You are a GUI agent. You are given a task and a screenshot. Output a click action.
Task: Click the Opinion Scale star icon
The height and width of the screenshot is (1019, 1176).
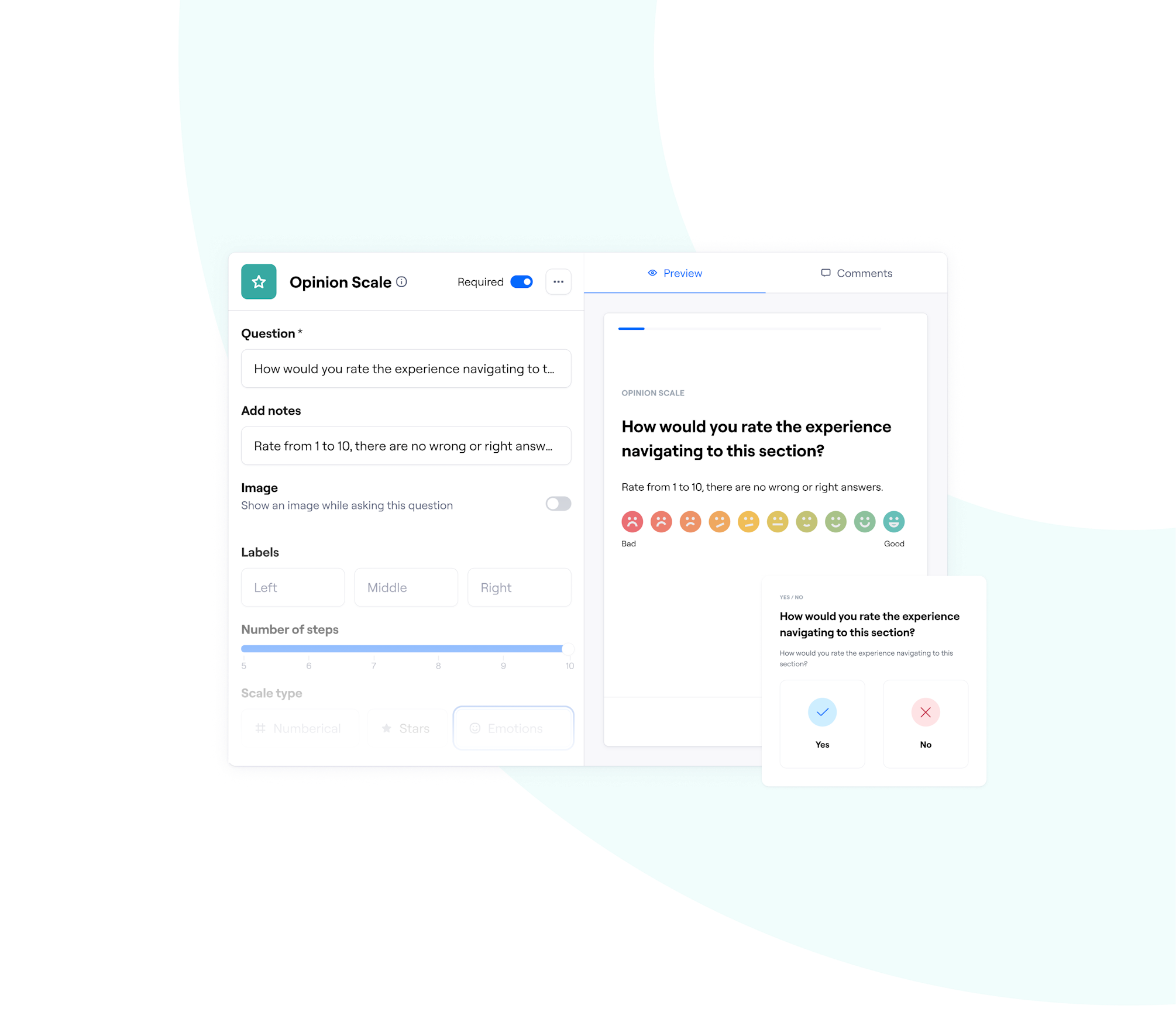(x=258, y=280)
